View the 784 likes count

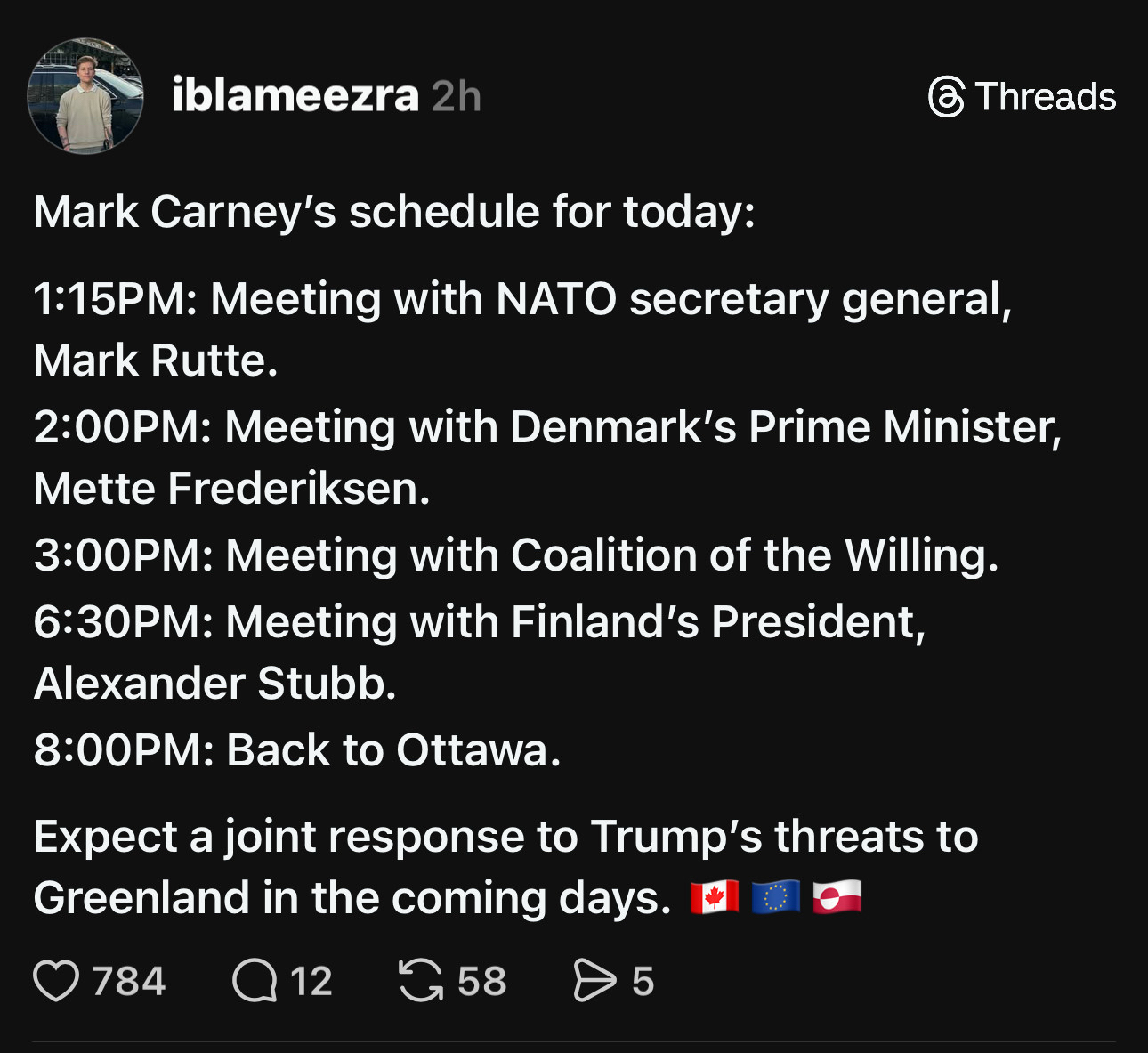click(129, 981)
